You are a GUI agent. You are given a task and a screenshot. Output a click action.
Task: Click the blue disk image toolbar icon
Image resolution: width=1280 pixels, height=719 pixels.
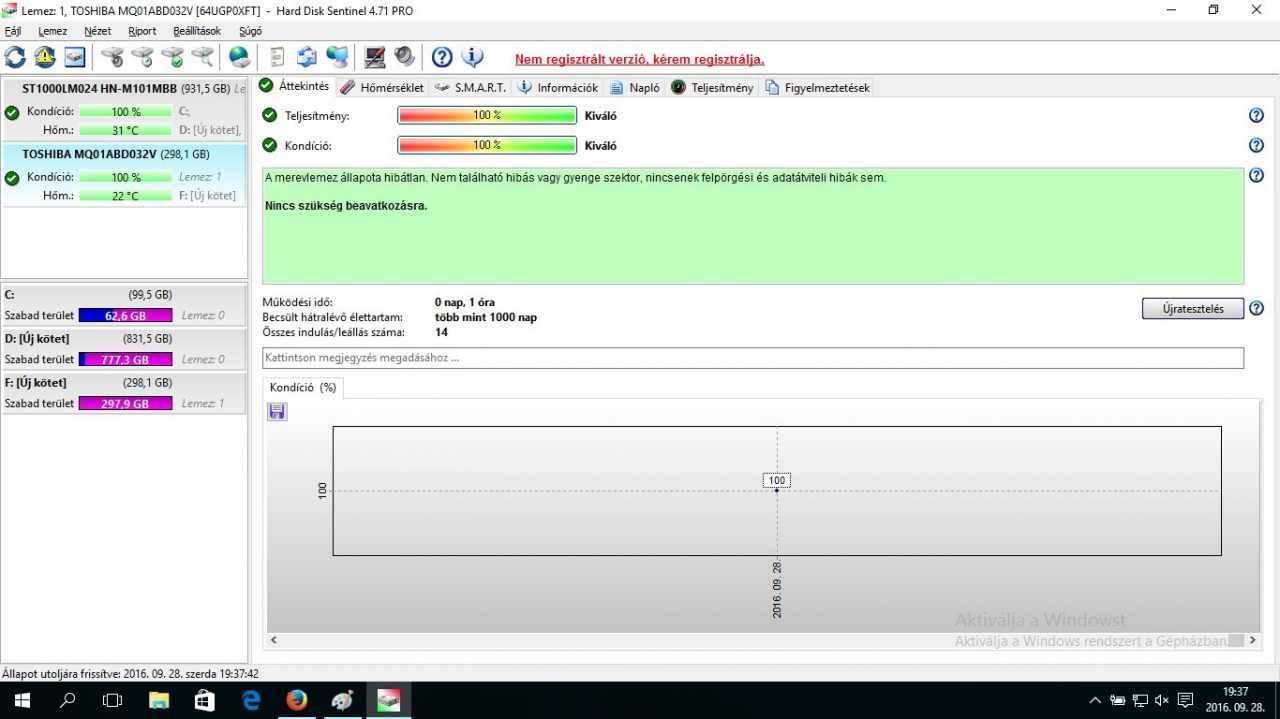[75, 57]
